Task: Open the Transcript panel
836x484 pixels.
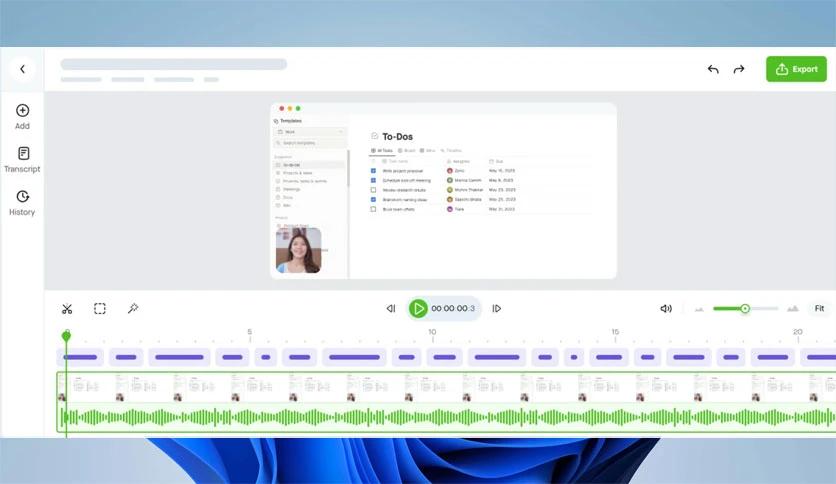Action: click(x=22, y=159)
